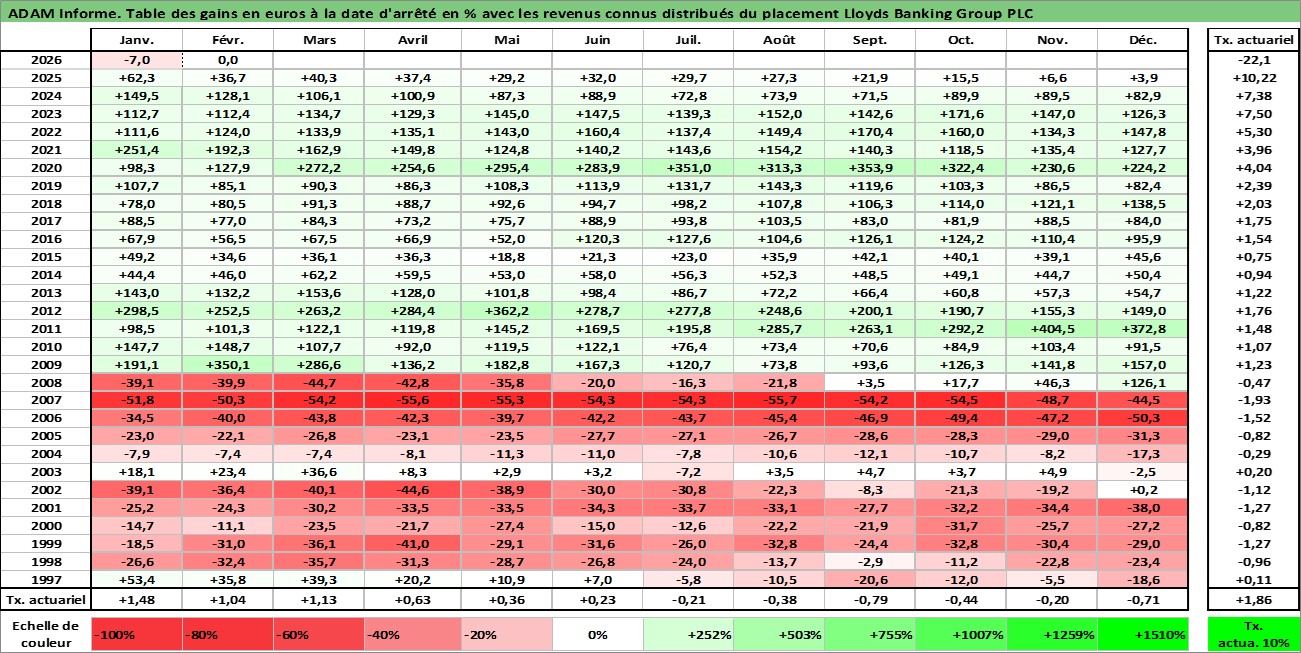The width and height of the screenshot is (1301, 653).
Task: Click the -41,0 cell for Avril 1999
Action: (x=411, y=544)
